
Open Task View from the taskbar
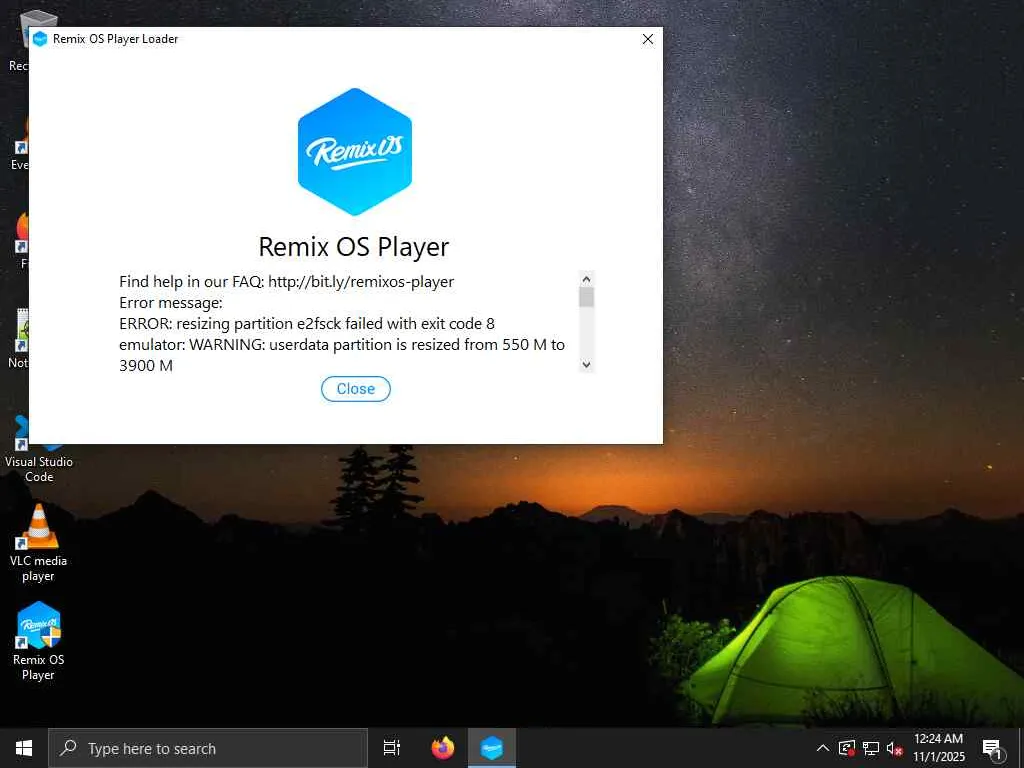tap(392, 748)
